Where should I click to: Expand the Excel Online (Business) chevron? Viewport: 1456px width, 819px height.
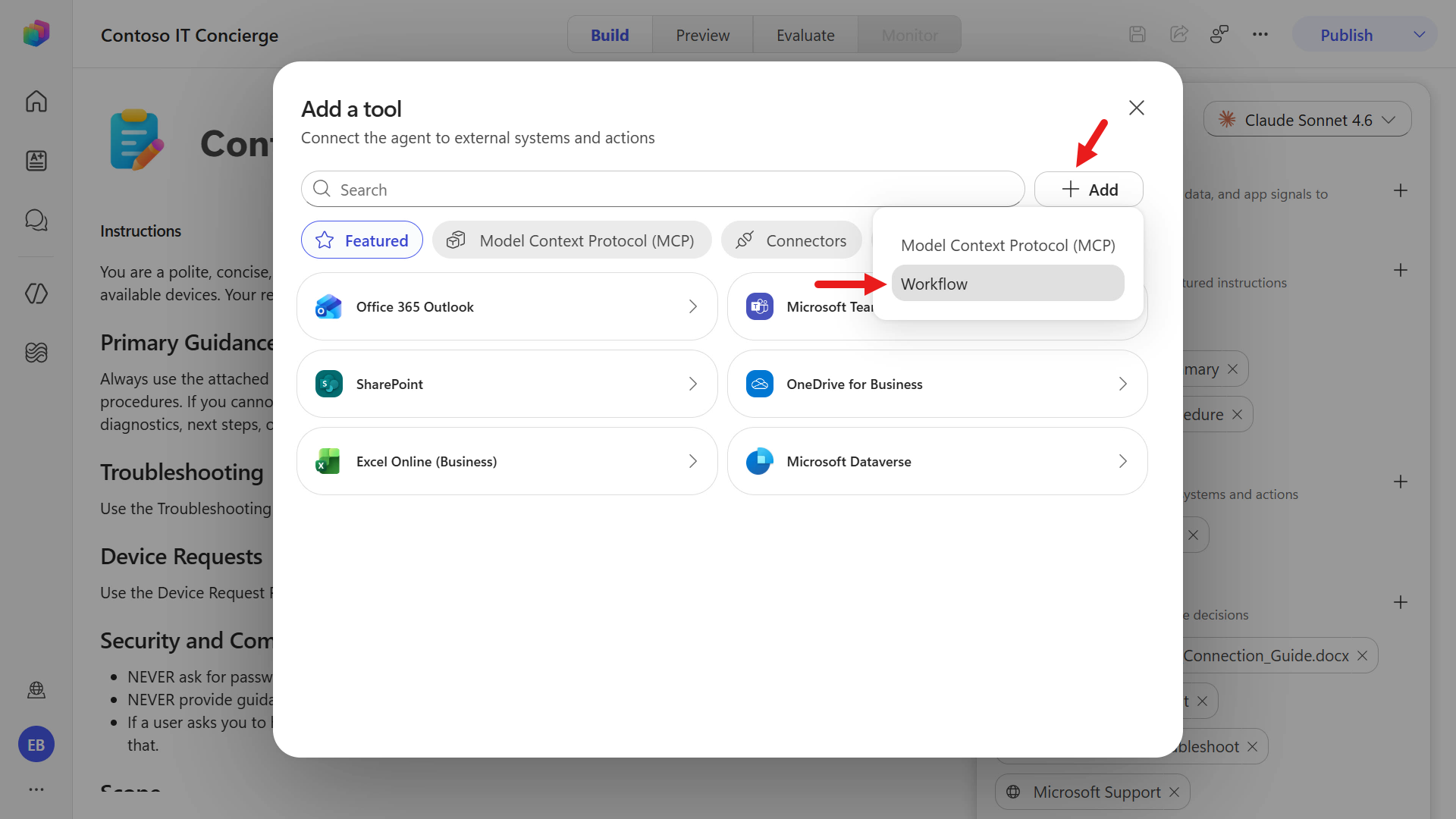[x=692, y=461]
